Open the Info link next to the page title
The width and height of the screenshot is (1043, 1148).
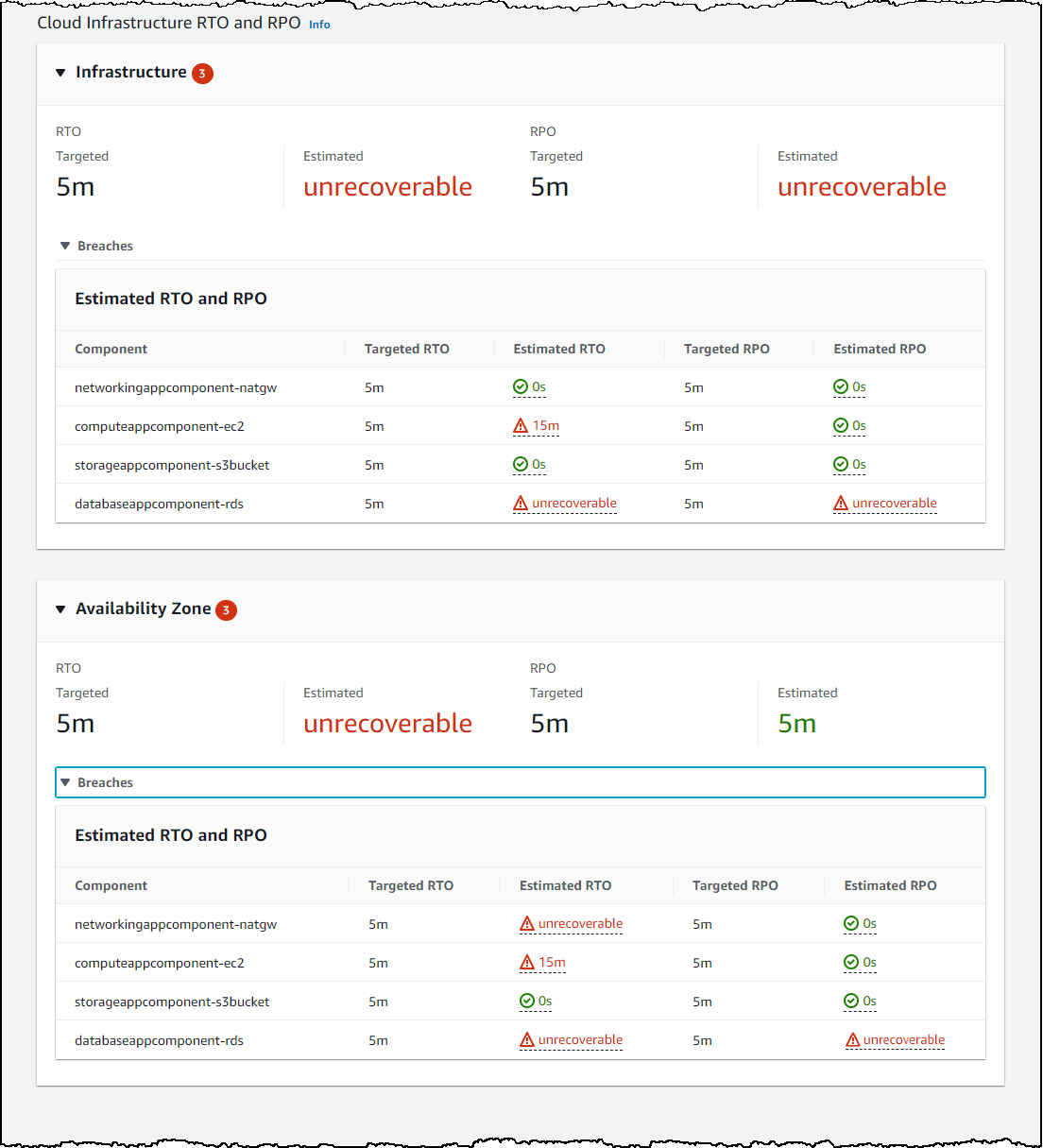click(x=319, y=25)
